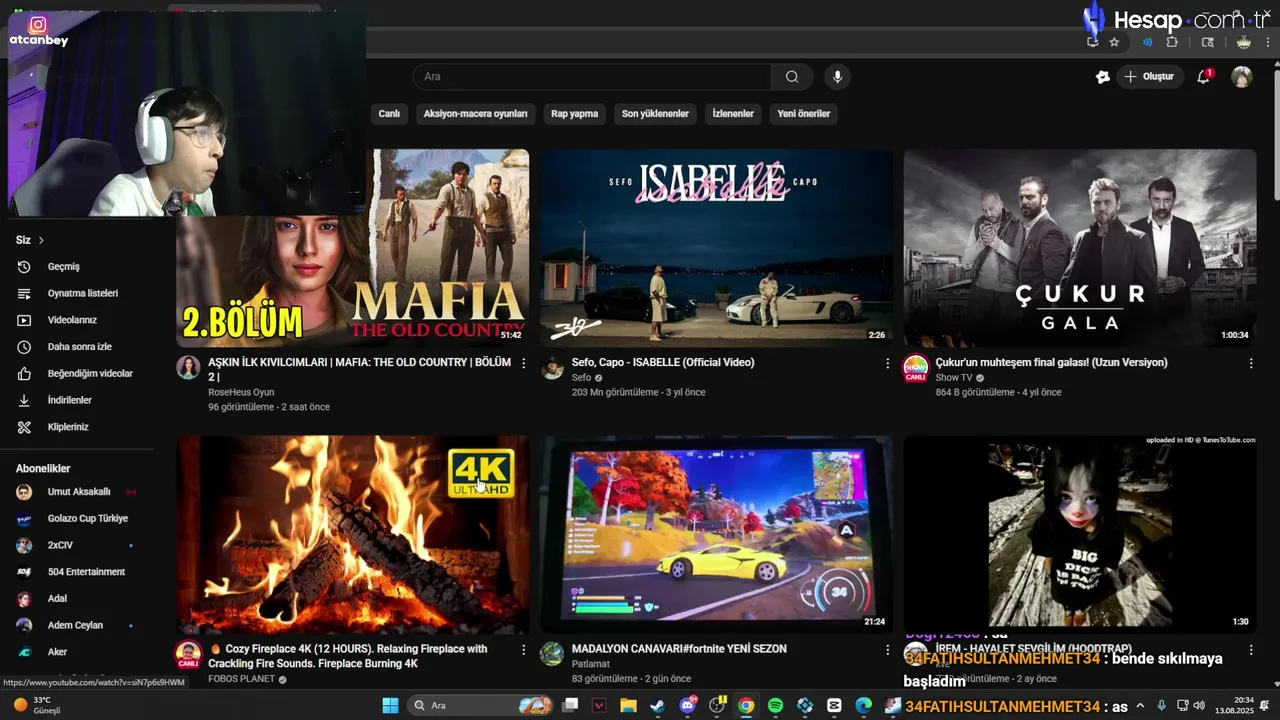
Task: Select the İzlenenler chip
Action: click(x=733, y=114)
